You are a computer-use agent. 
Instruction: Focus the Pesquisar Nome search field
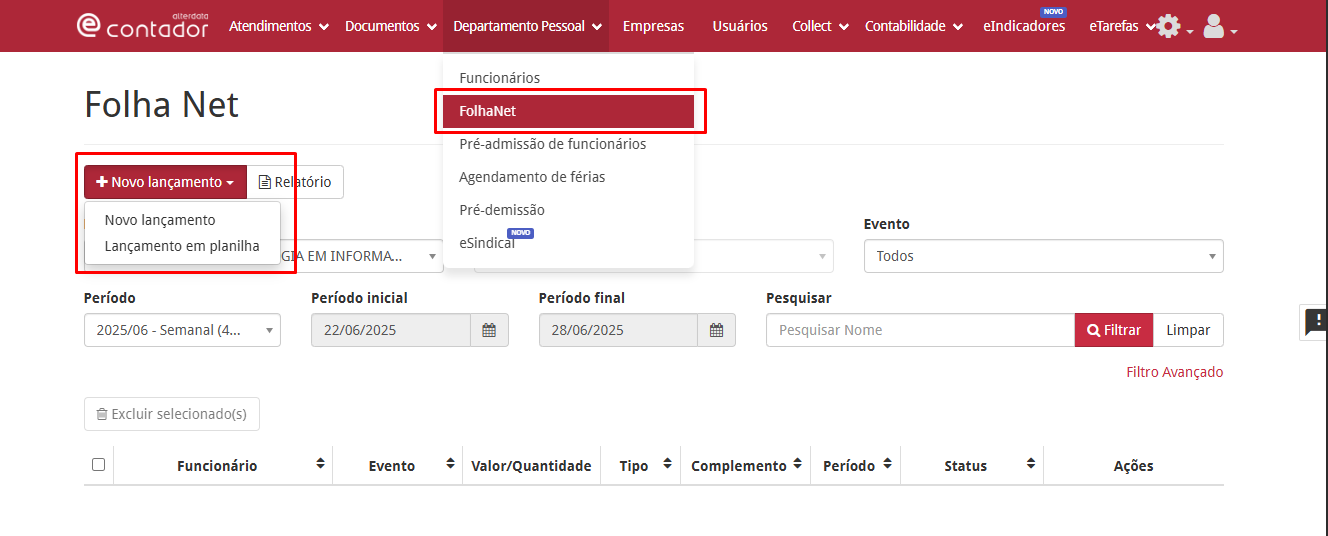coord(920,330)
